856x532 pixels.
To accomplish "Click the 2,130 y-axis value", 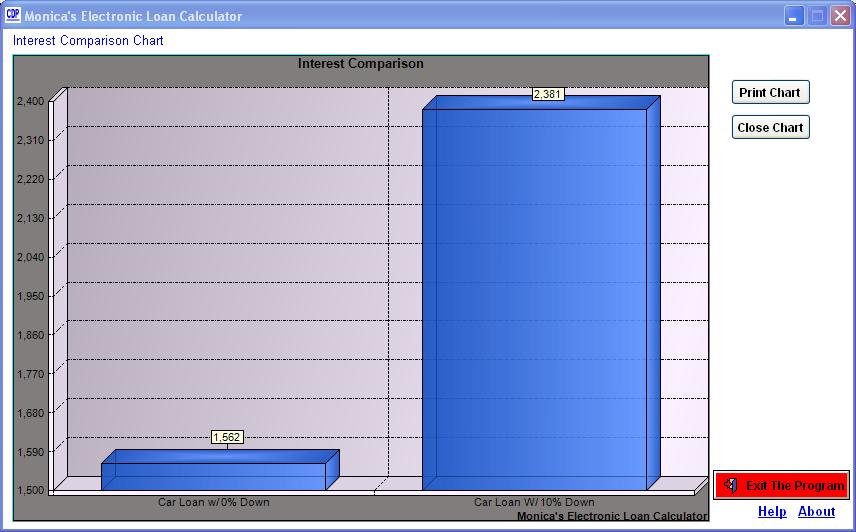I will pos(31,218).
